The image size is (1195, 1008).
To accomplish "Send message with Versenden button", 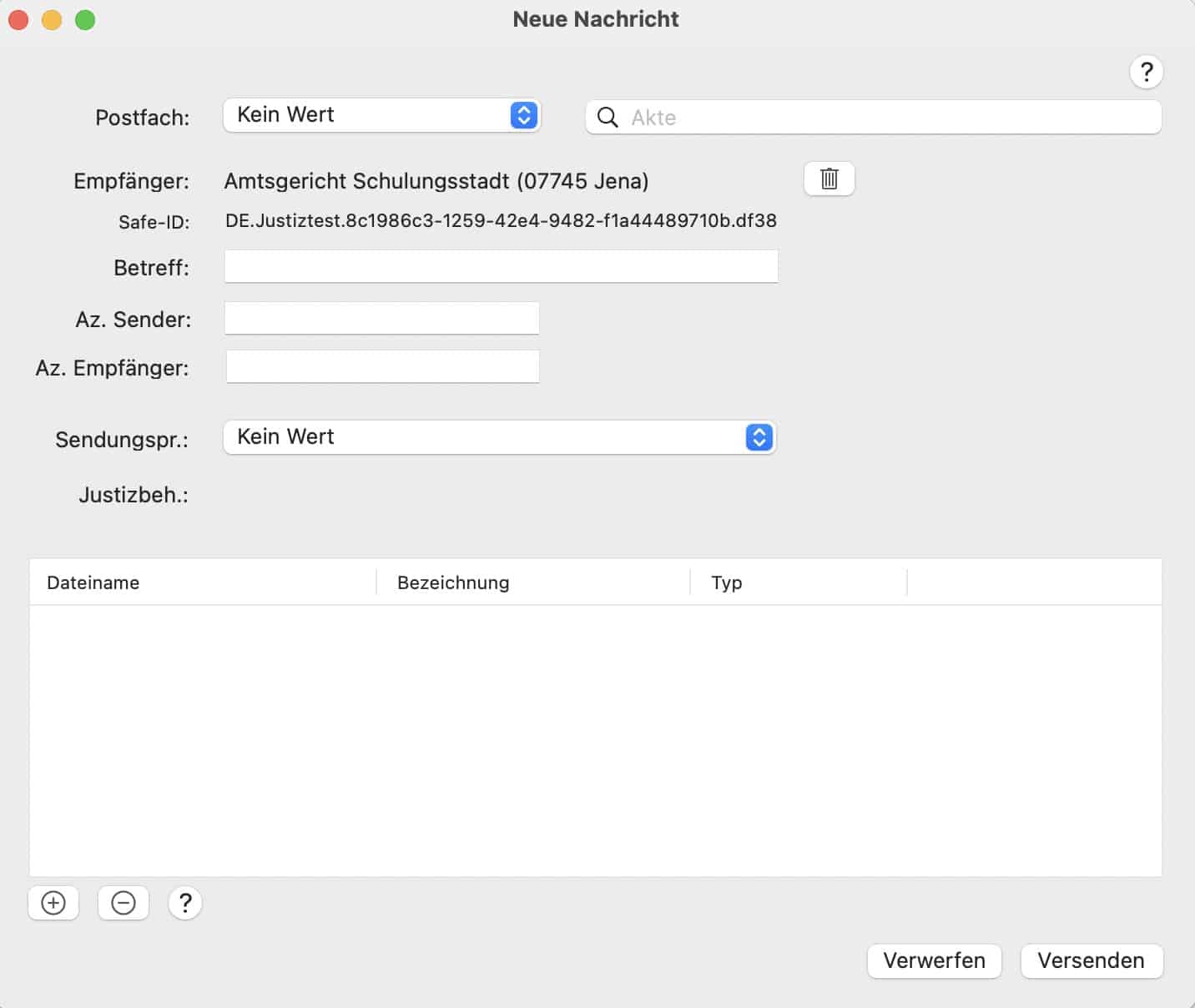I will click(x=1092, y=961).
